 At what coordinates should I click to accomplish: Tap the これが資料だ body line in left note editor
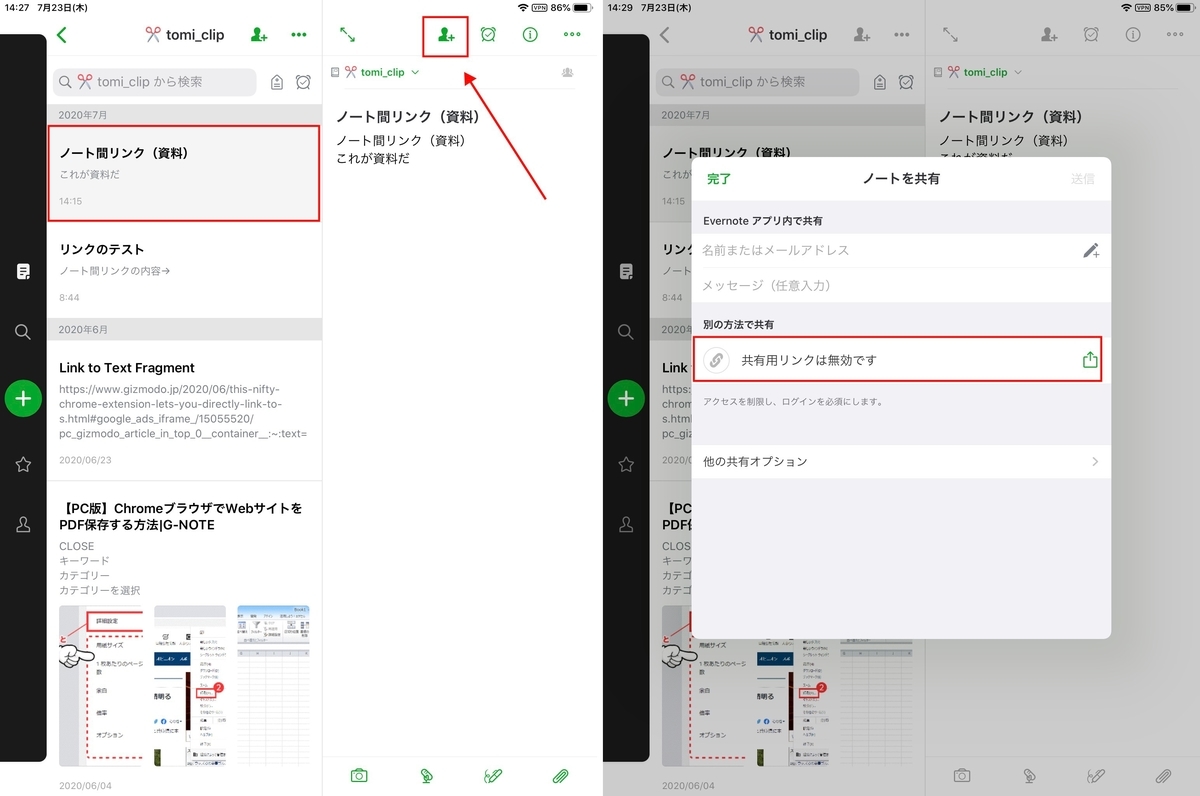pos(372,158)
